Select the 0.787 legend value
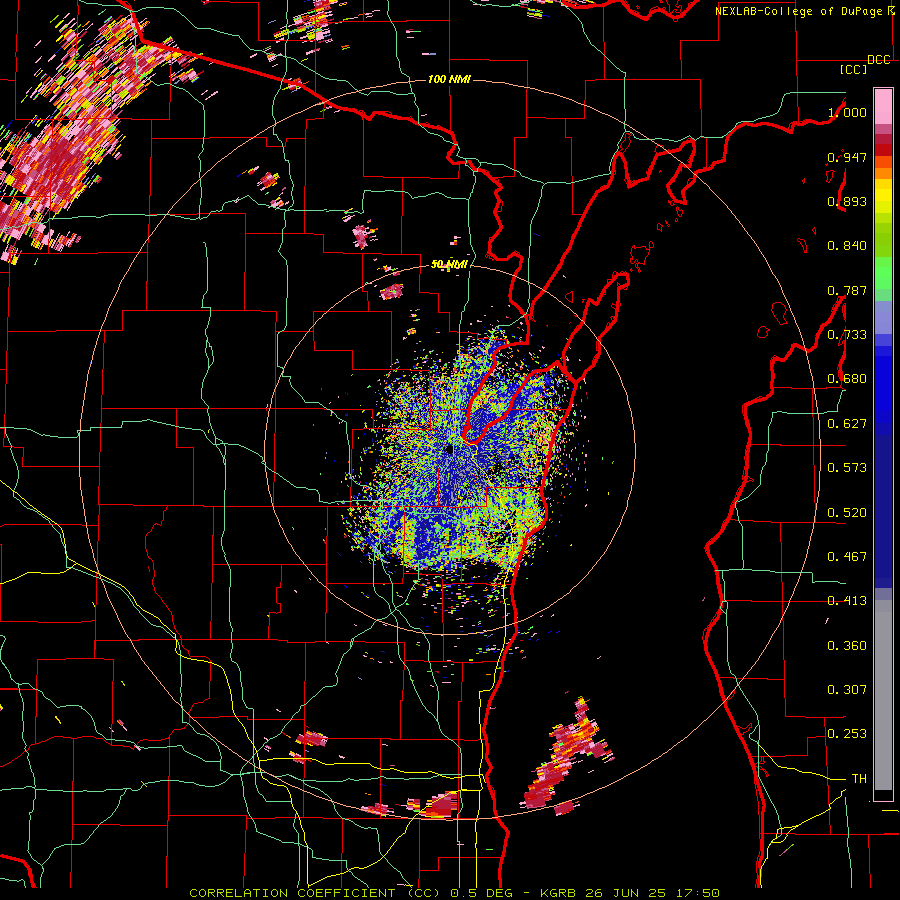This screenshot has width=900, height=900. (x=847, y=290)
